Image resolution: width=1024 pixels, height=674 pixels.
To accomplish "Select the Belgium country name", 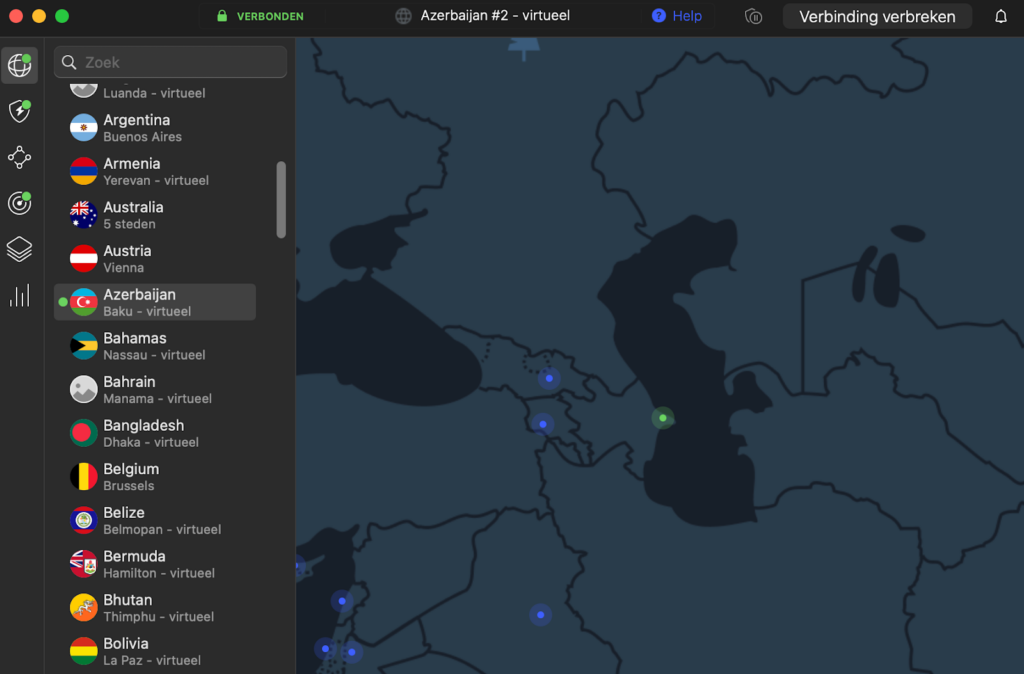I will click(131, 470).
